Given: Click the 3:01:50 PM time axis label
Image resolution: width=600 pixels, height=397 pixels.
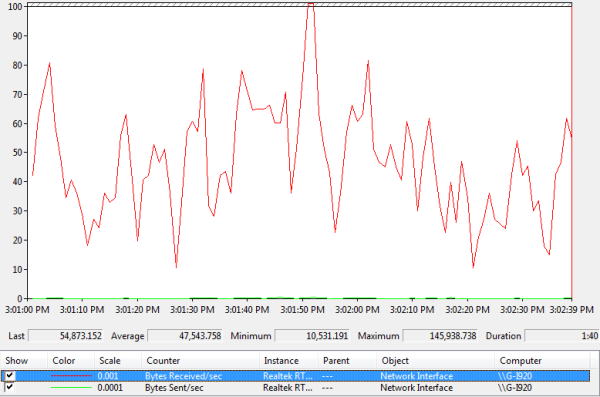Looking at the screenshot, I should pyautogui.click(x=302, y=309).
